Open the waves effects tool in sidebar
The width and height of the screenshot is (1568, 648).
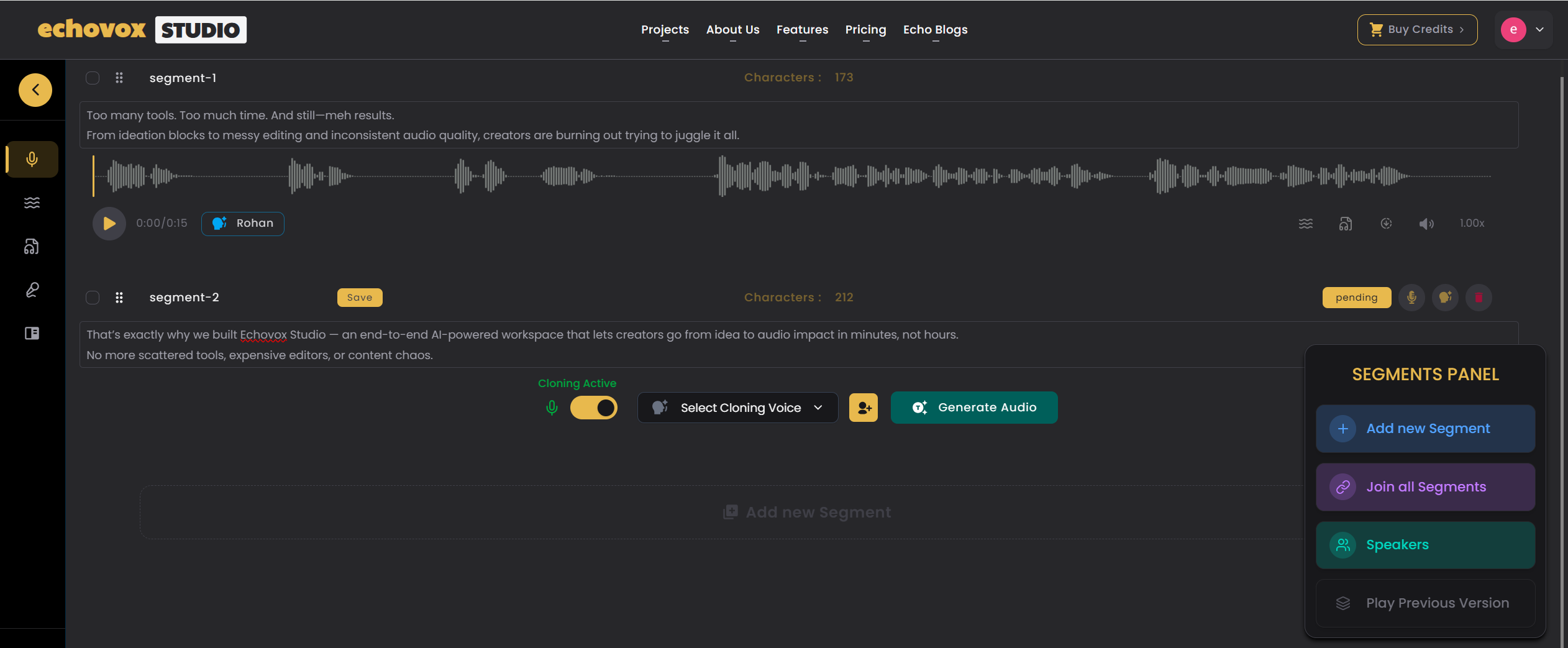pos(32,203)
